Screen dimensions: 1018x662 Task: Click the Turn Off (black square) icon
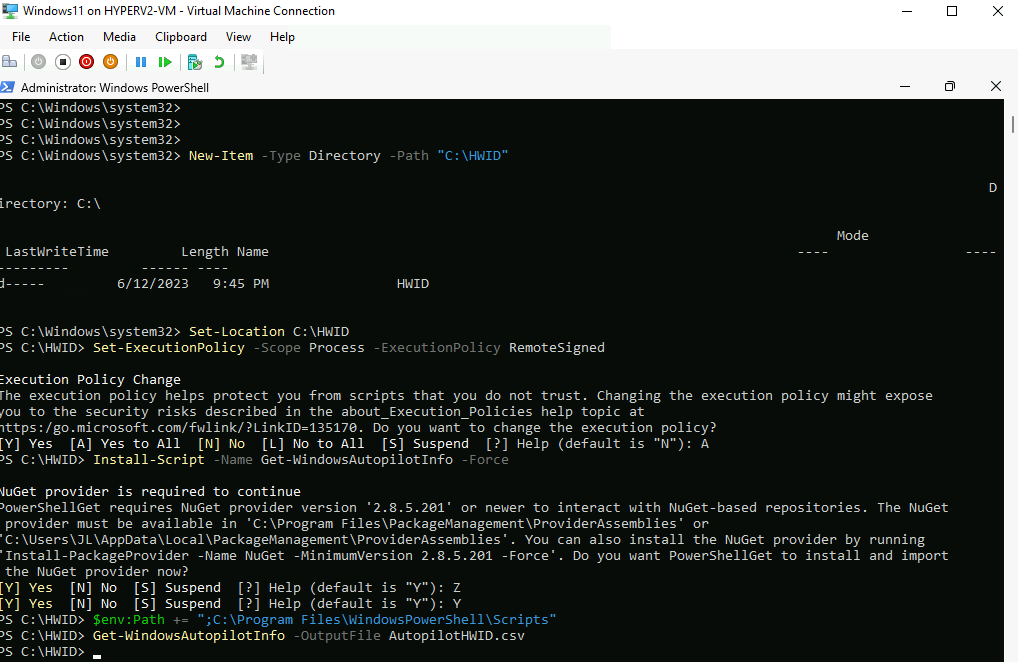pos(62,62)
